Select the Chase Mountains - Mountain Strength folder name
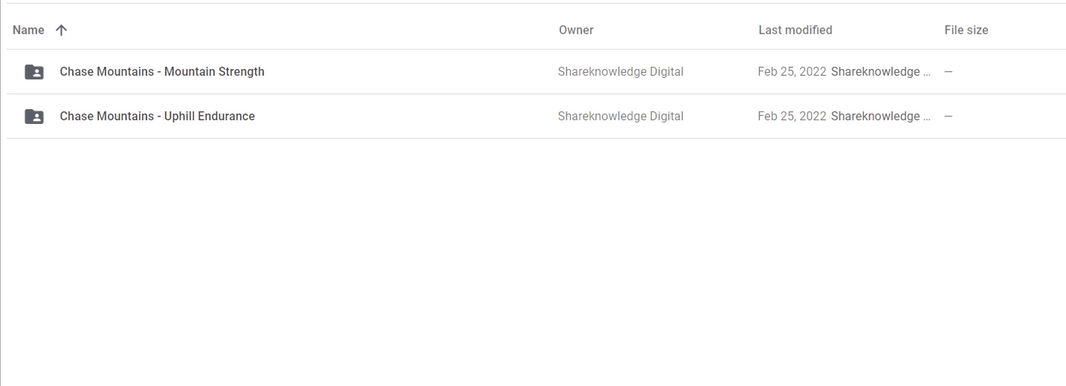The height and width of the screenshot is (386, 1066). pos(162,71)
